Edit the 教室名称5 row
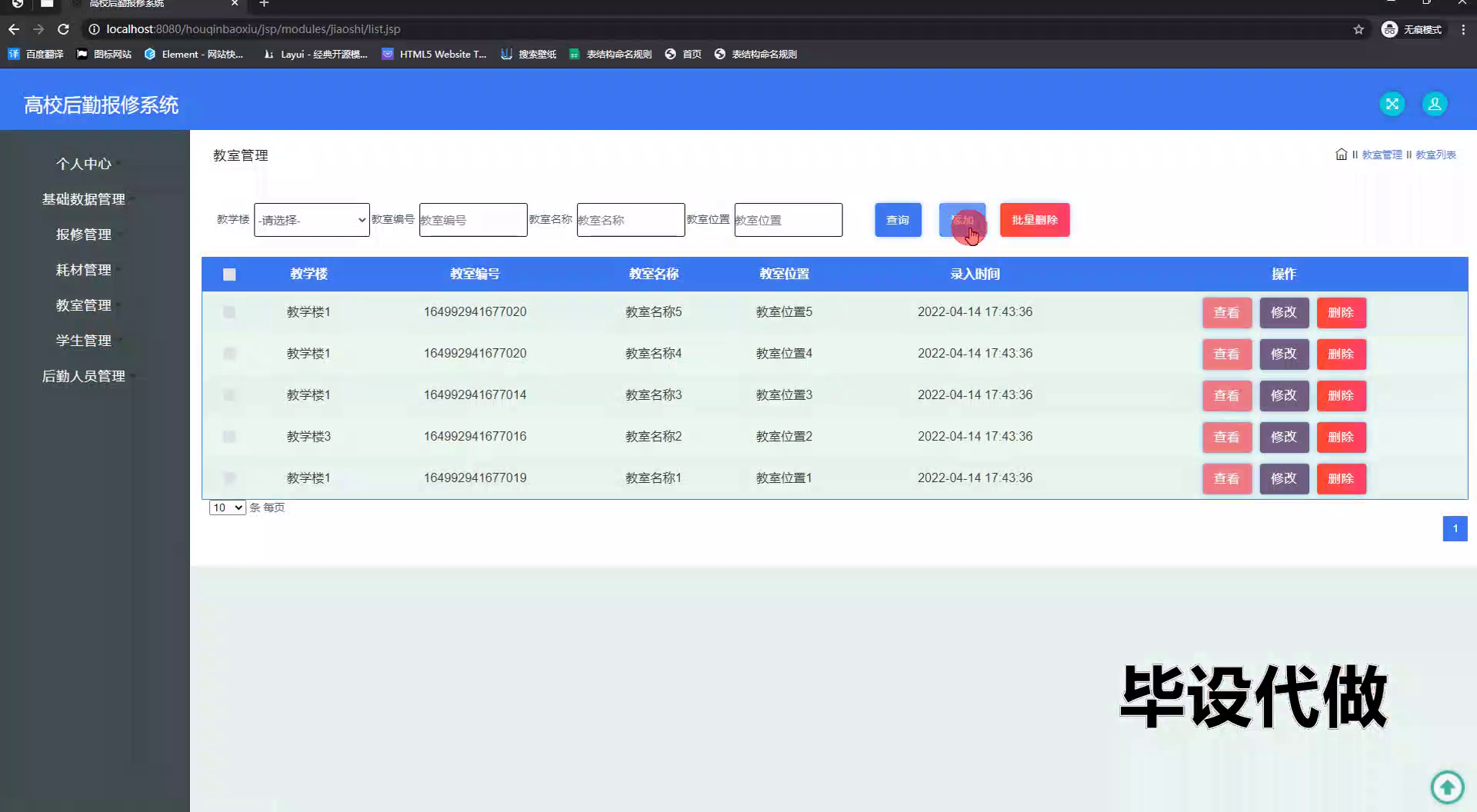The height and width of the screenshot is (812, 1477). pos(1284,313)
